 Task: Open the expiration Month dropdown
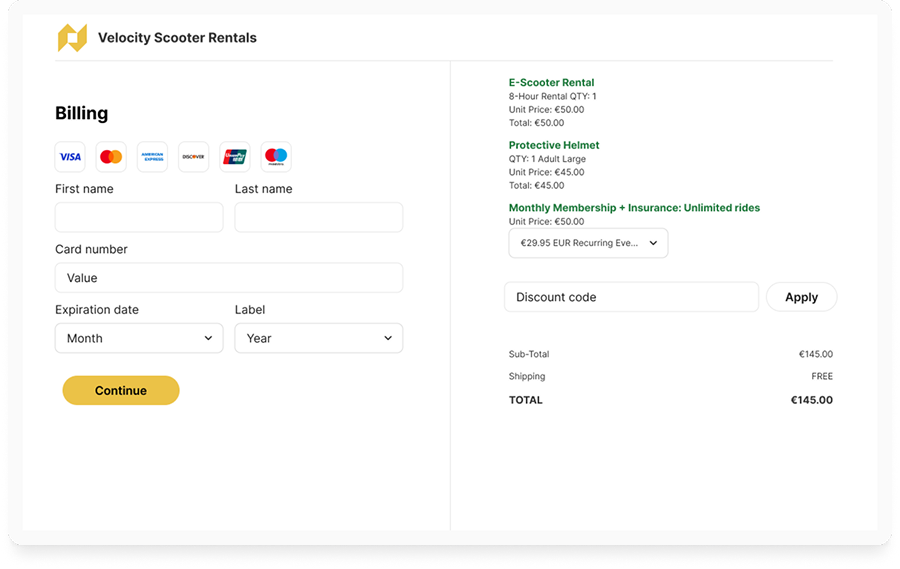[139, 338]
